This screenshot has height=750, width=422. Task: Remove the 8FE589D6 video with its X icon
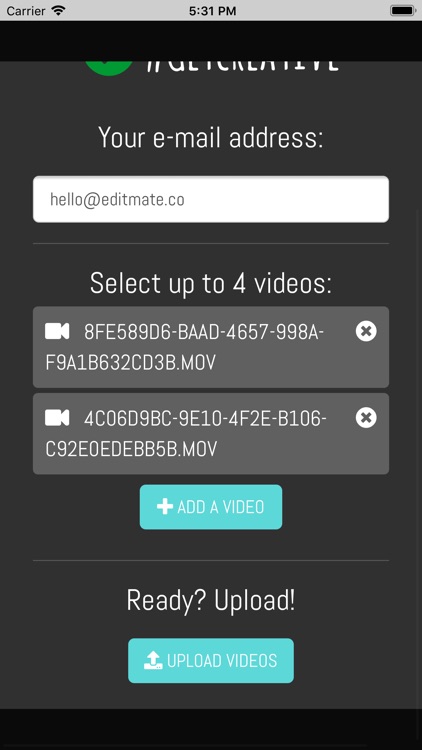[366, 331]
